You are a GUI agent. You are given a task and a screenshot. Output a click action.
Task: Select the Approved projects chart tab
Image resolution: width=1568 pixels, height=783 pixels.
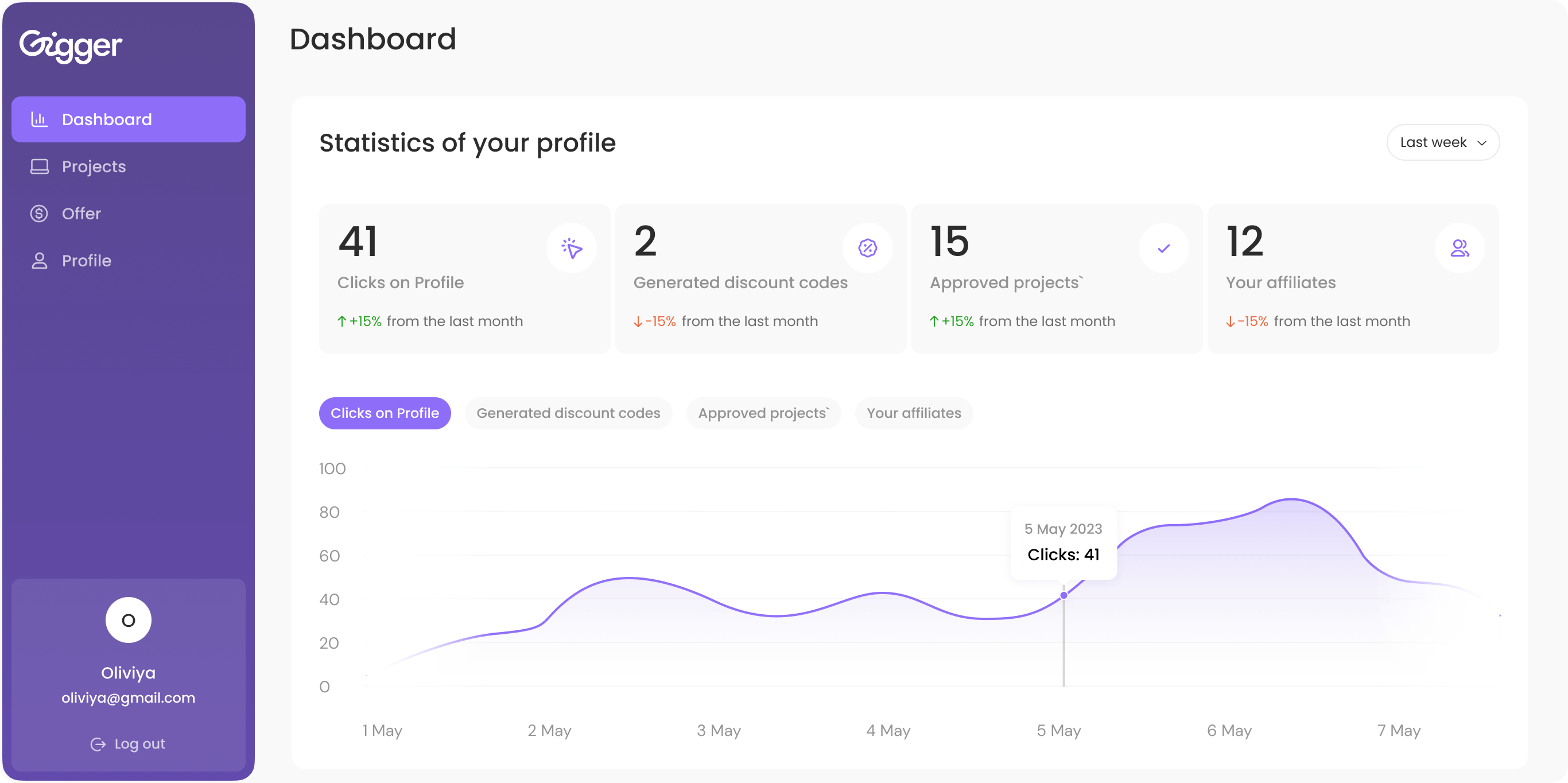click(x=763, y=413)
